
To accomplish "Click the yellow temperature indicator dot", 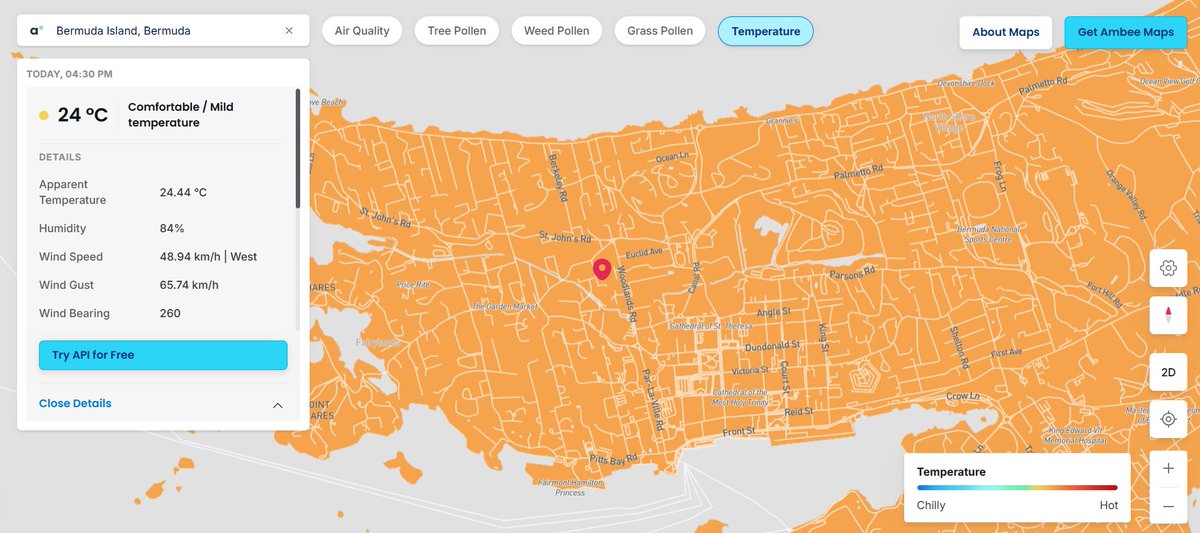I will pyautogui.click(x=44, y=116).
